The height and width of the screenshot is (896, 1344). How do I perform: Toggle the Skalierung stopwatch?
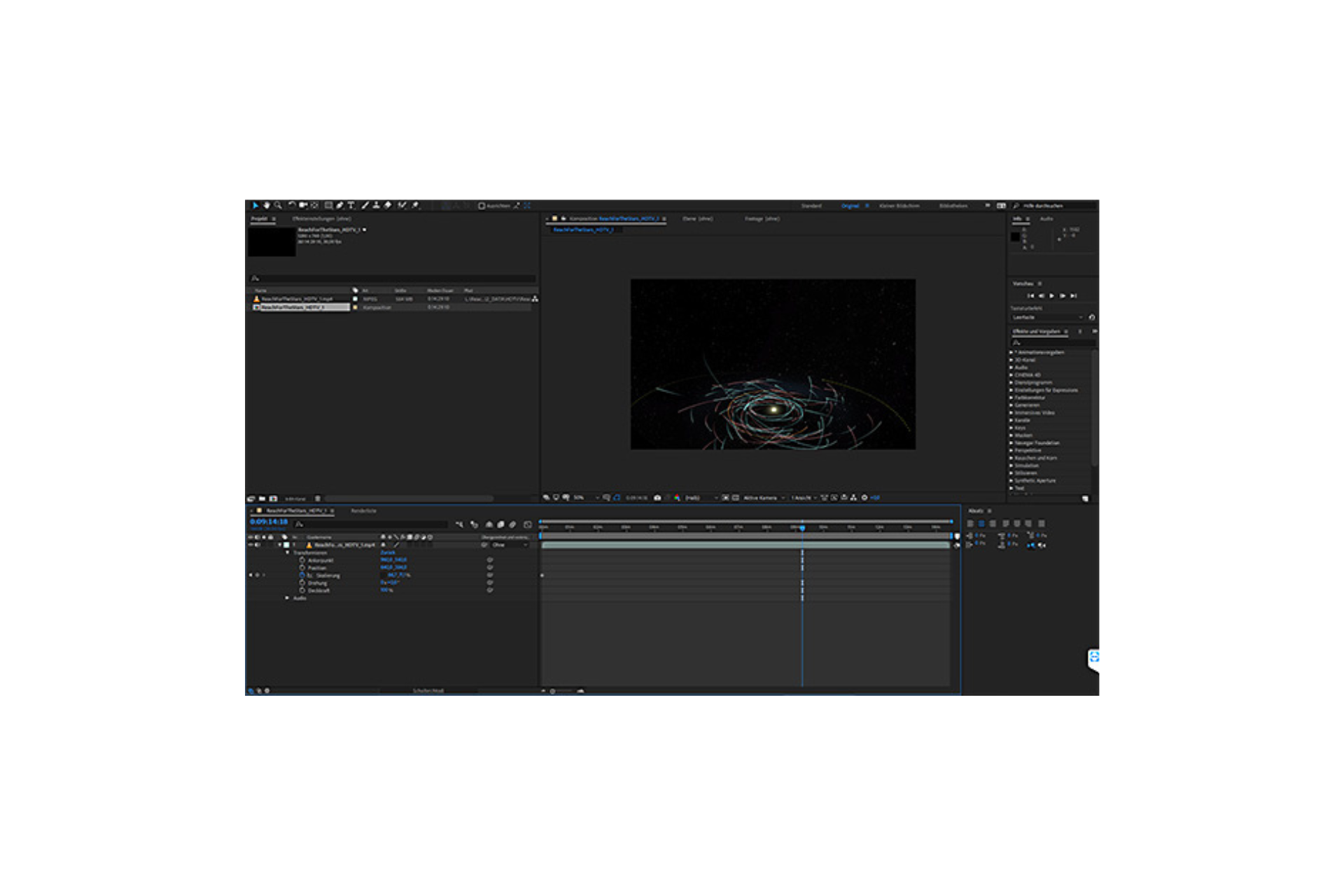tap(302, 575)
